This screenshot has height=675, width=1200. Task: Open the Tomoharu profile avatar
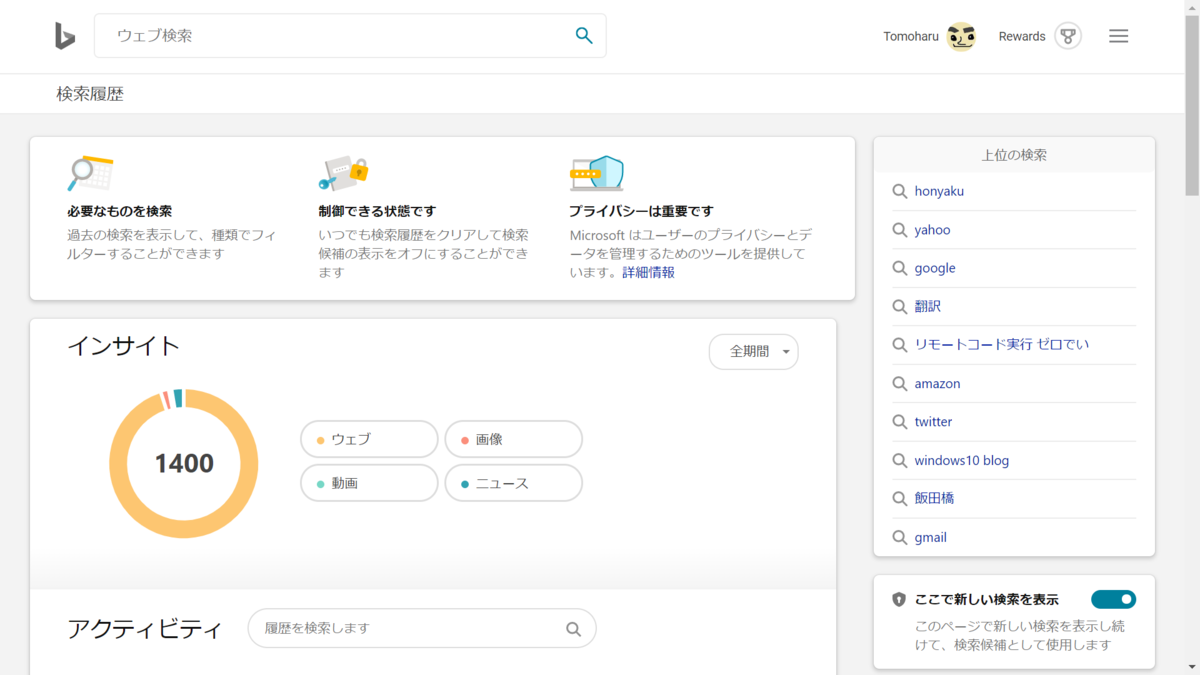click(961, 37)
